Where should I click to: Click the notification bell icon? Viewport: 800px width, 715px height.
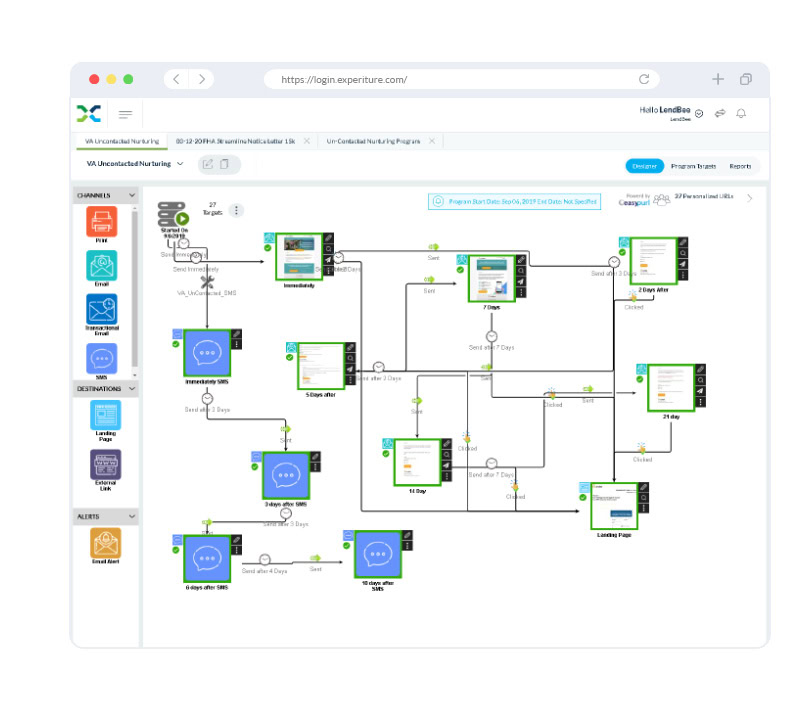point(741,113)
